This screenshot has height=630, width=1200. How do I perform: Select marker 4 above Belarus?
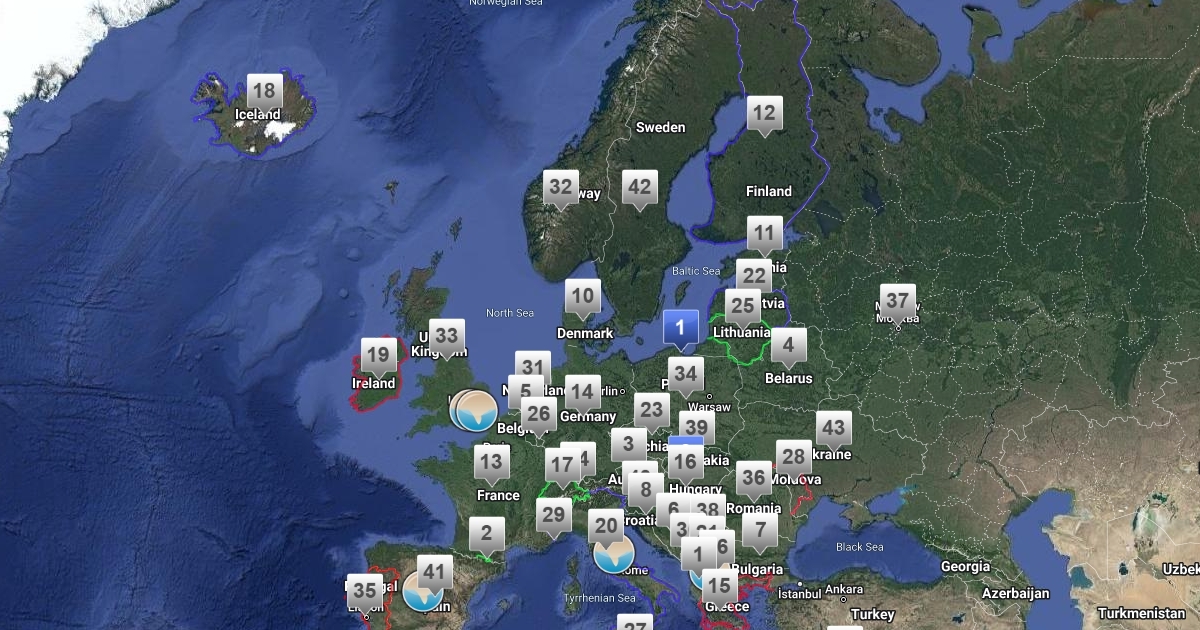[788, 347]
